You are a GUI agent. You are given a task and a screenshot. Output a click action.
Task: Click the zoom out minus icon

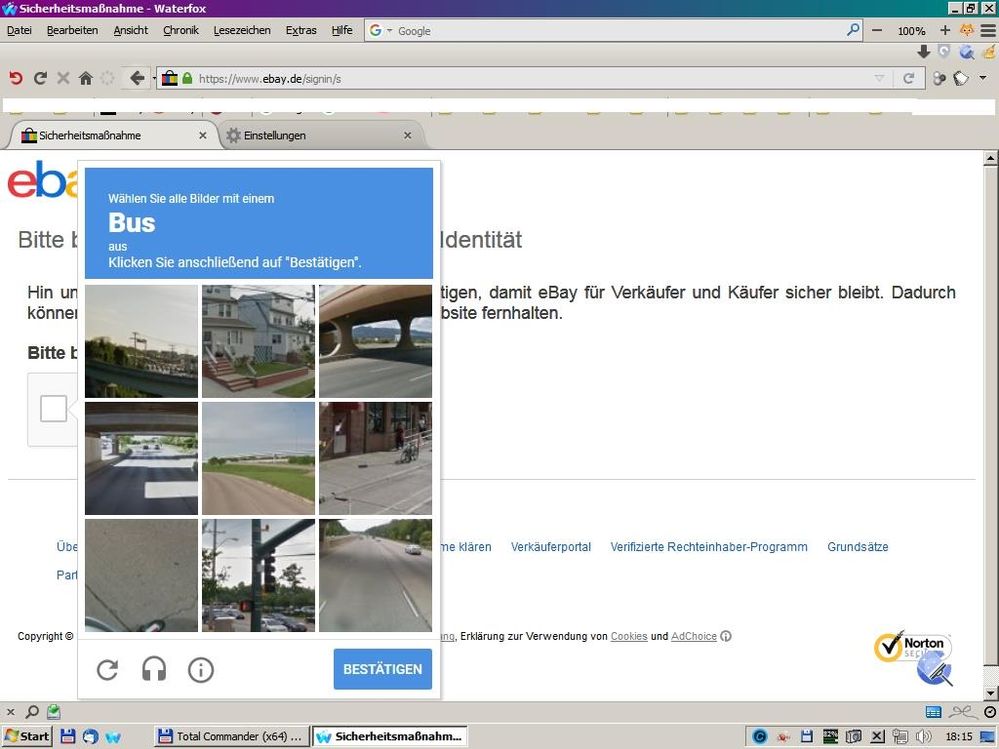click(877, 31)
